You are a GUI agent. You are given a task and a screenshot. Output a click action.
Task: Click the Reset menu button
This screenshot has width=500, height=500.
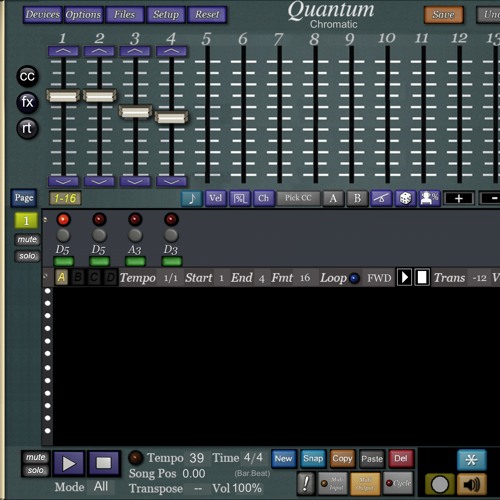(x=207, y=15)
